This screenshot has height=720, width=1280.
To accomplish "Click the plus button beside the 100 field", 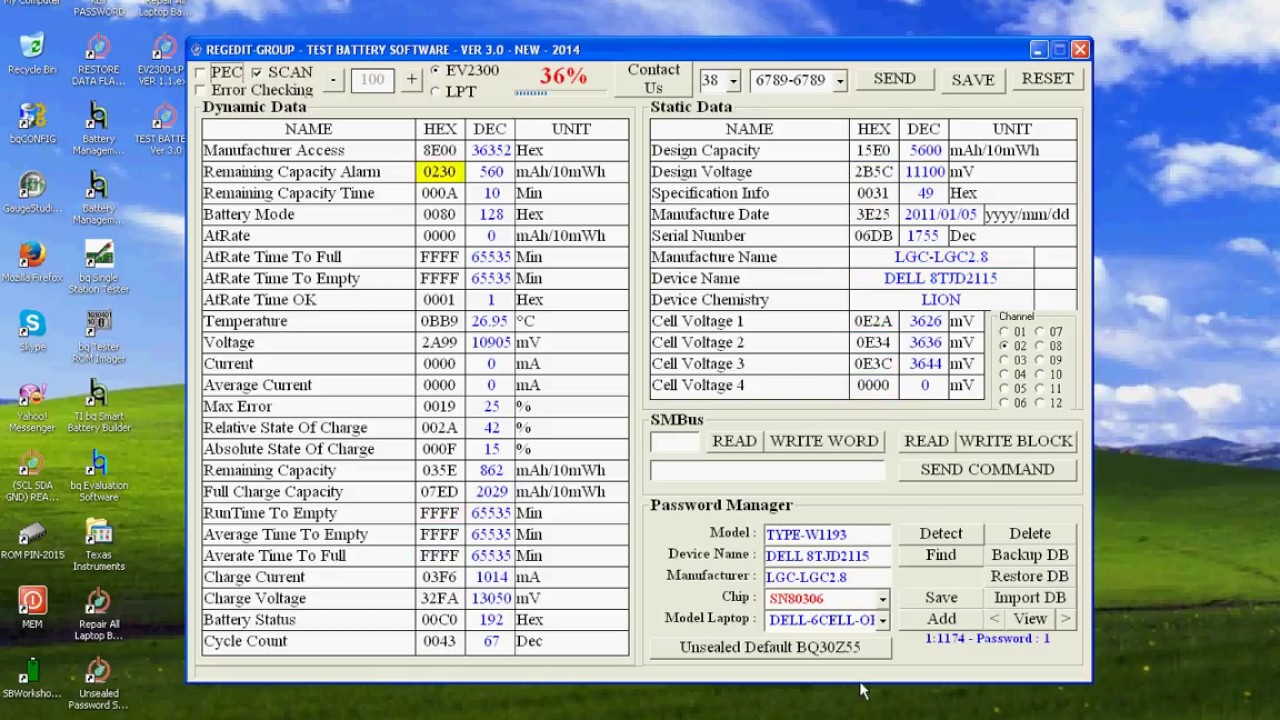I will [411, 80].
